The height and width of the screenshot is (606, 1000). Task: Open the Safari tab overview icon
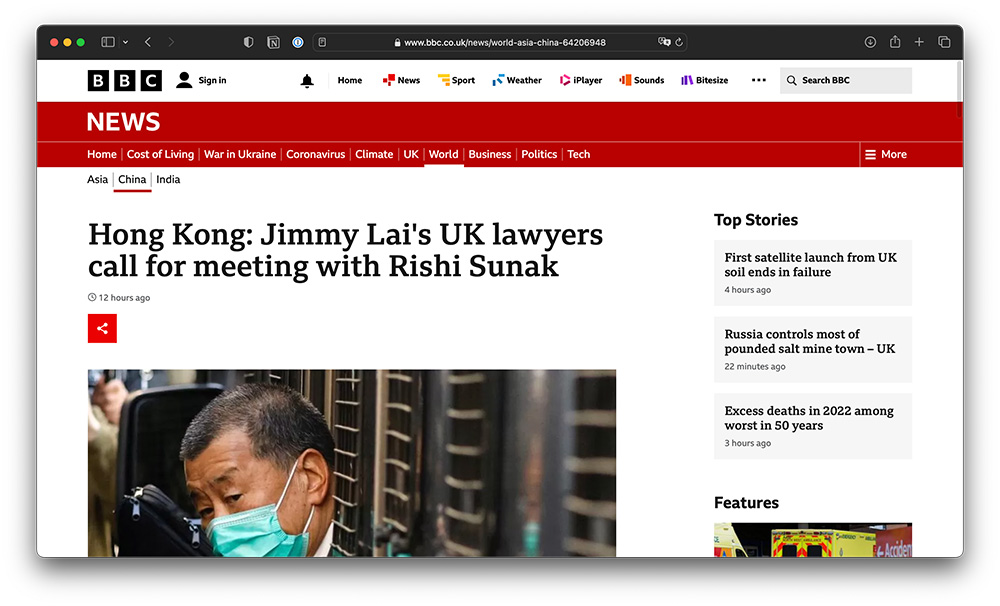click(x=944, y=42)
